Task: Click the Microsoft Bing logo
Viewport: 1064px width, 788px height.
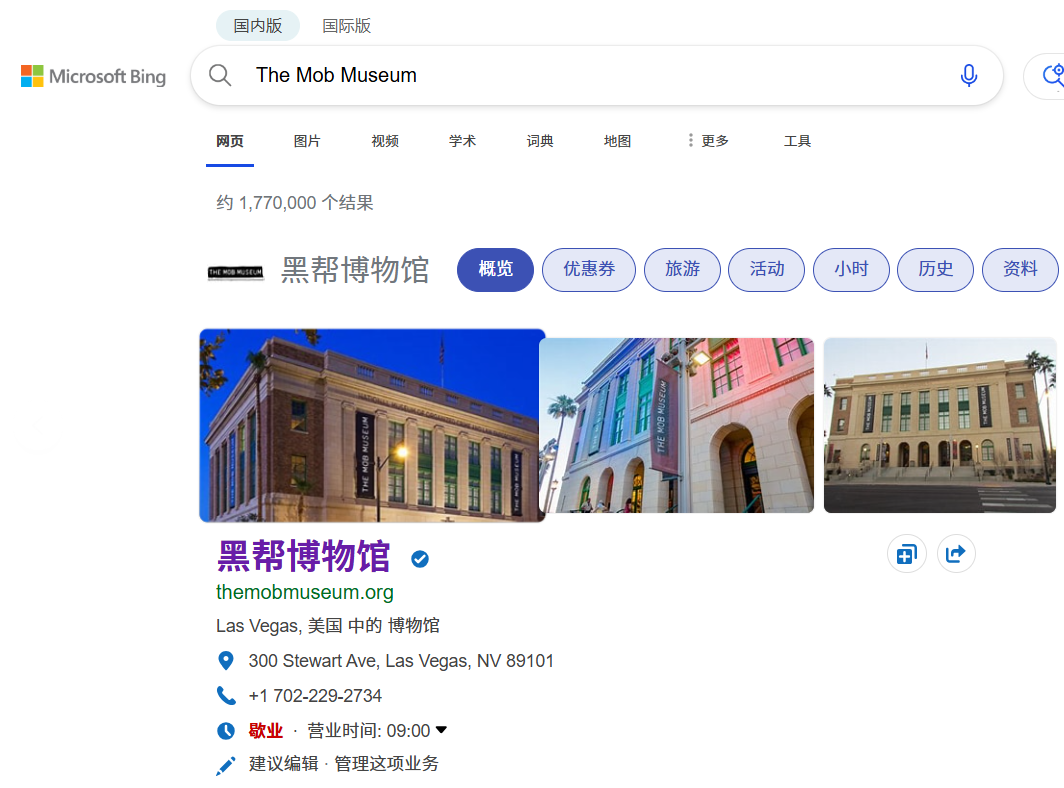Action: click(93, 76)
